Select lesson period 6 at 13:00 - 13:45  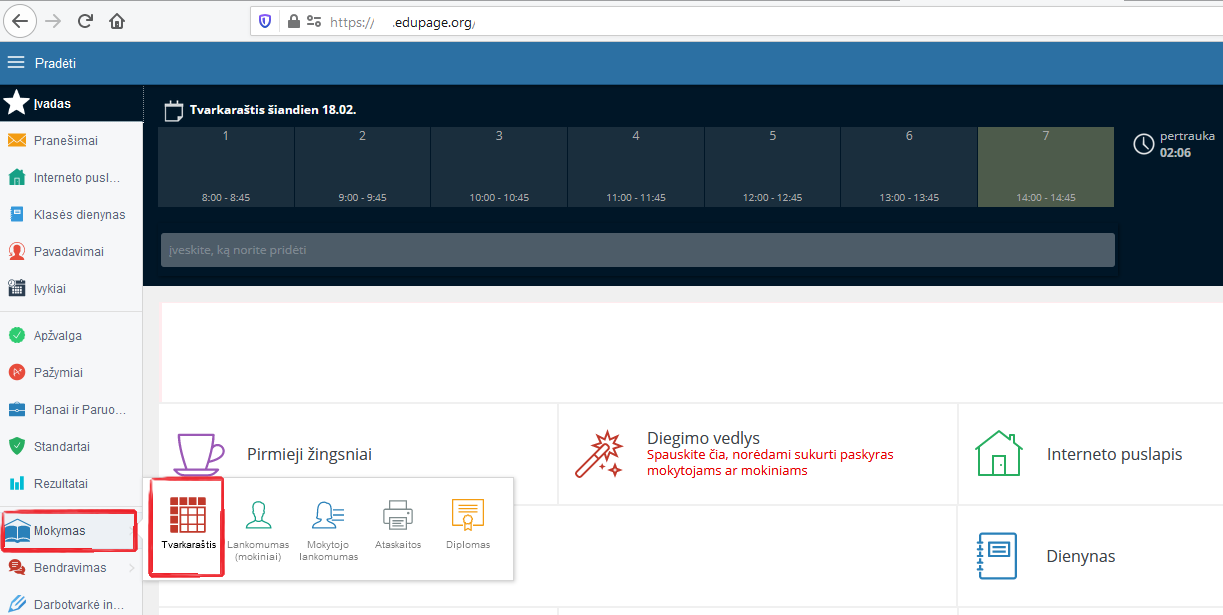tap(909, 167)
